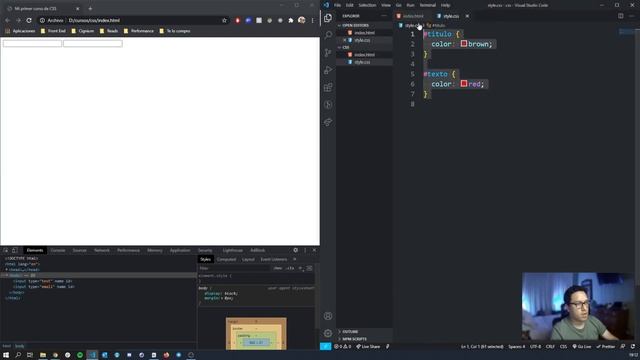This screenshot has height=360, width=640.
Task: Open the Accounts icon in VS Code activity bar
Action: click(328, 316)
